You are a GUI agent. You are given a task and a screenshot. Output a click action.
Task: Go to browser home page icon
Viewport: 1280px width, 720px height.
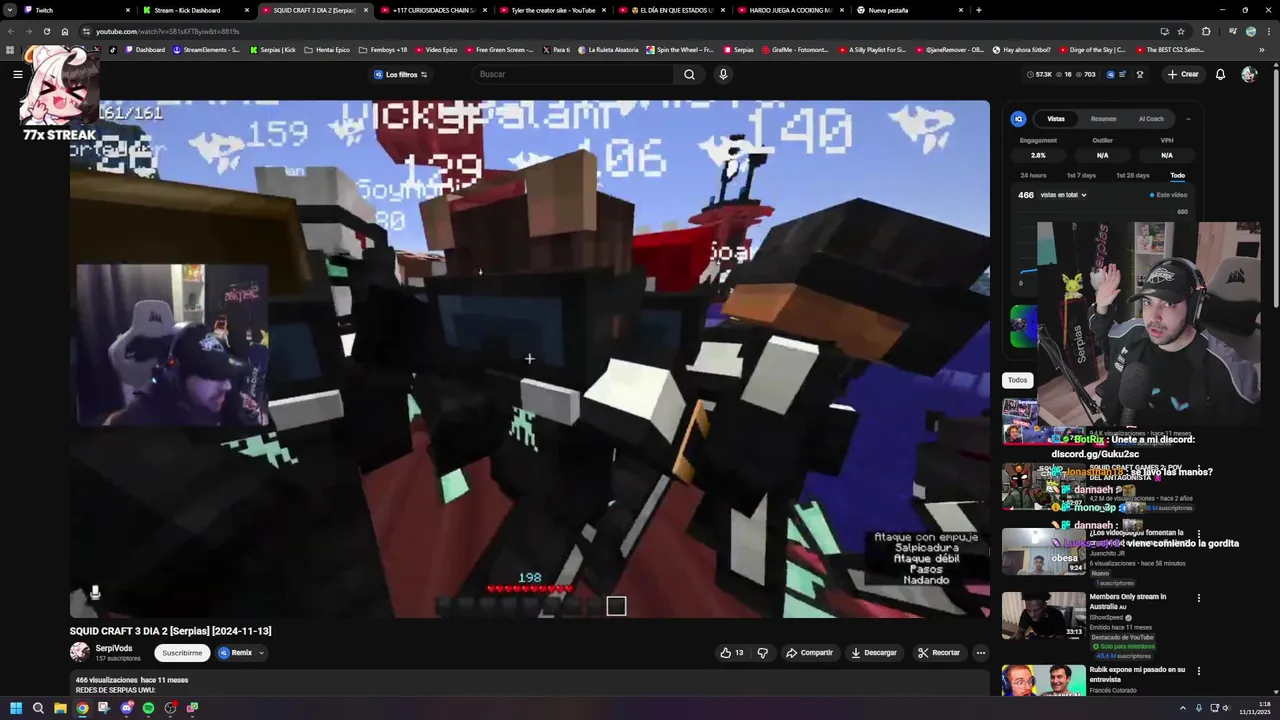coord(65,31)
